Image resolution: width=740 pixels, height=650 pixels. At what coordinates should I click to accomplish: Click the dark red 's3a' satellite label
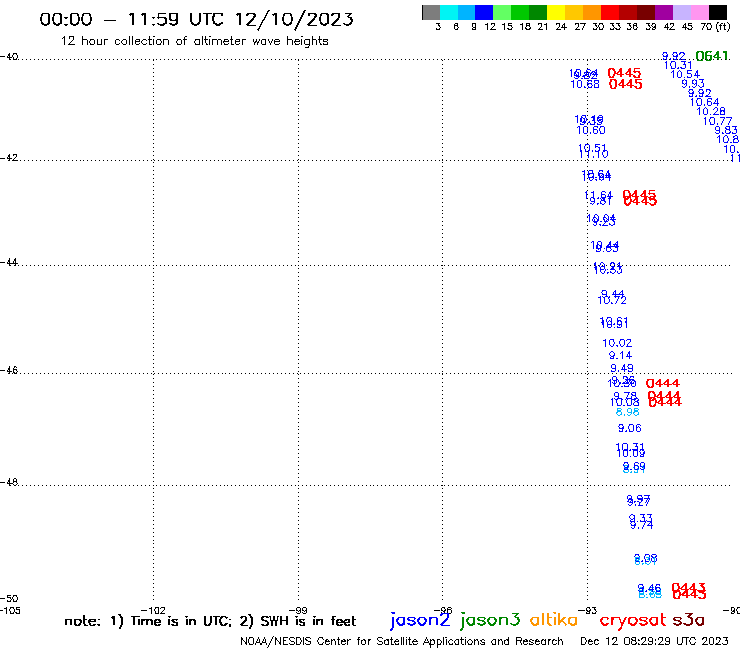pyautogui.click(x=688, y=620)
